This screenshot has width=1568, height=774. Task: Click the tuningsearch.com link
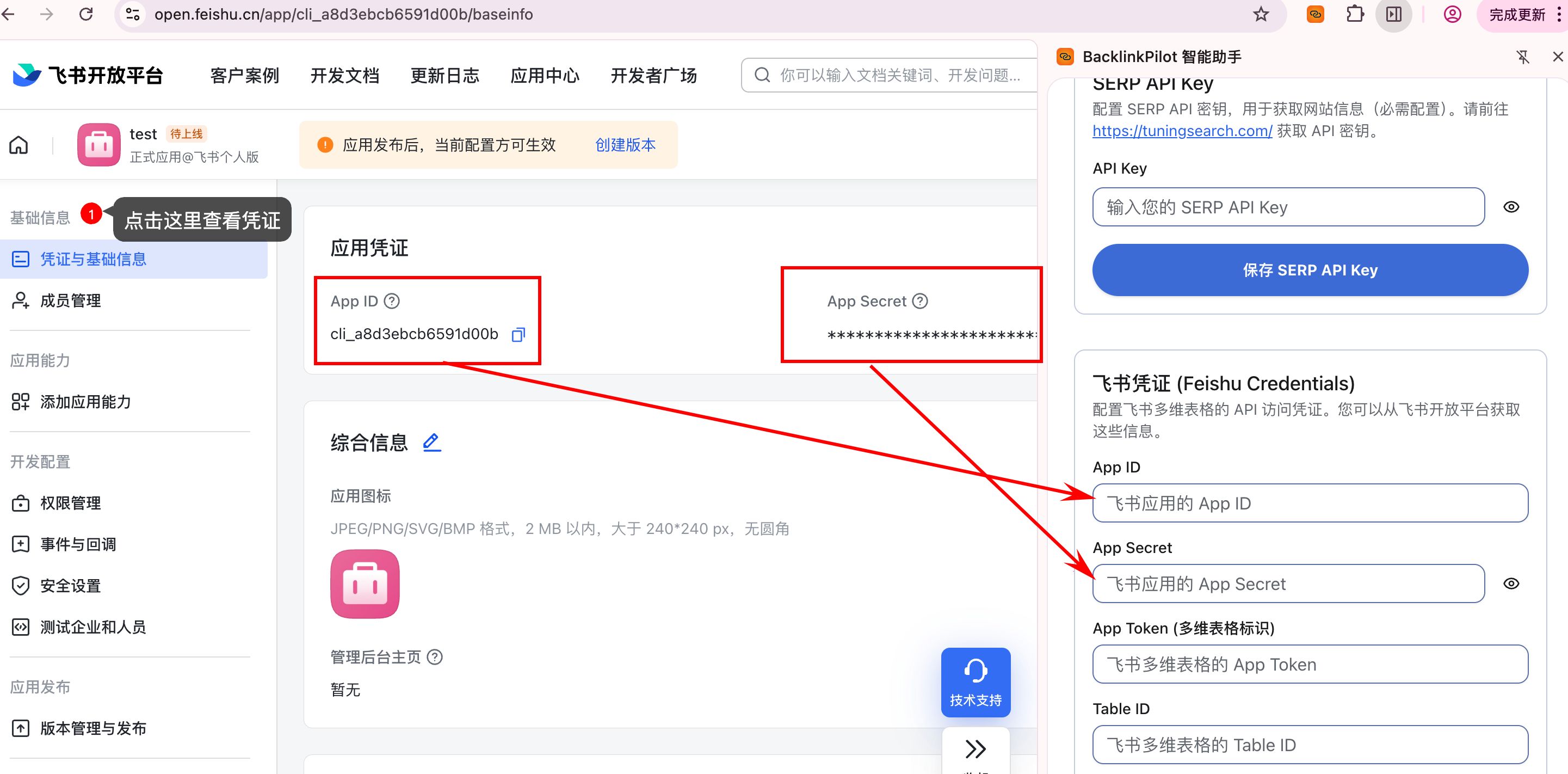[x=1182, y=131]
